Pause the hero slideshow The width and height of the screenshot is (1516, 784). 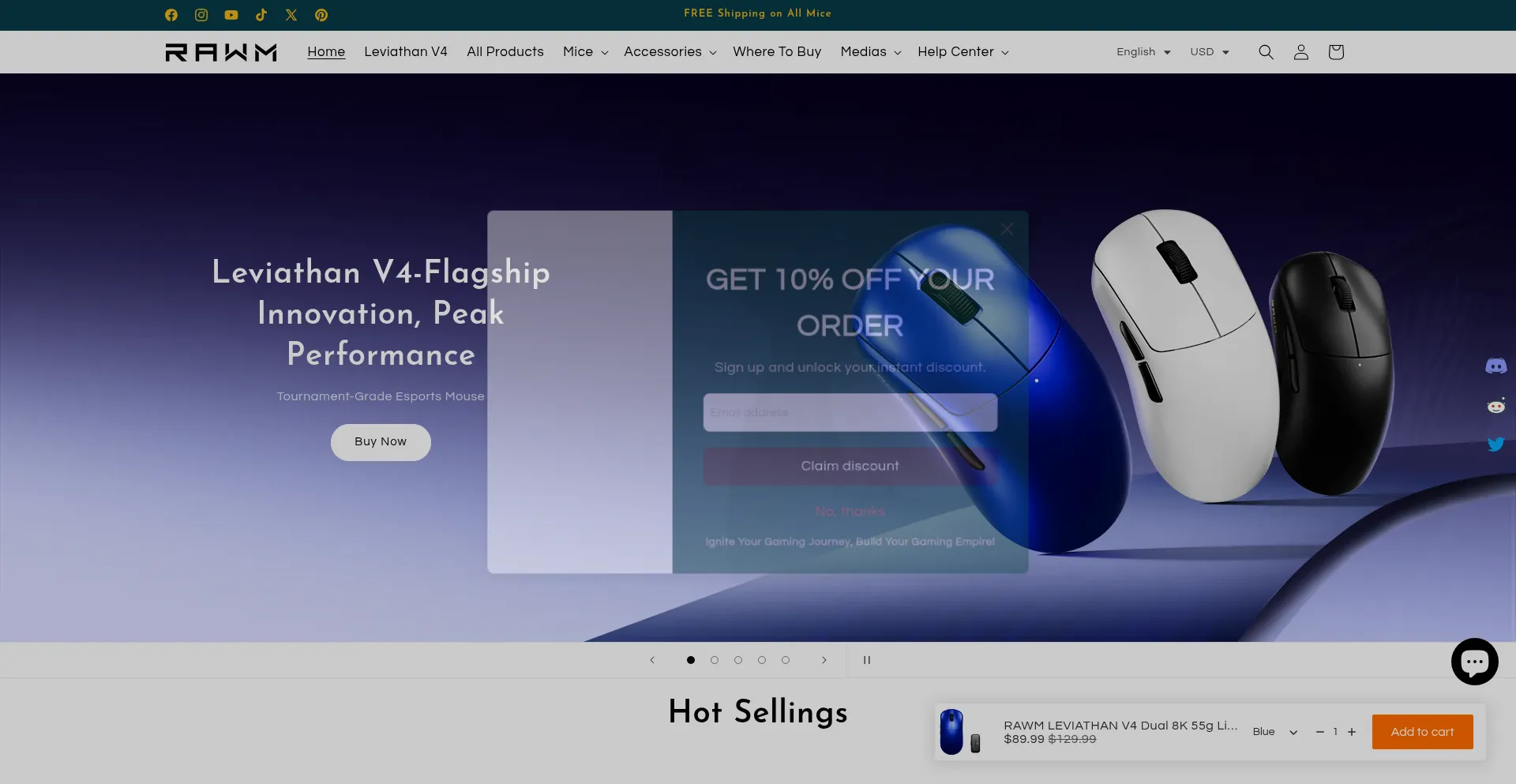click(x=867, y=660)
